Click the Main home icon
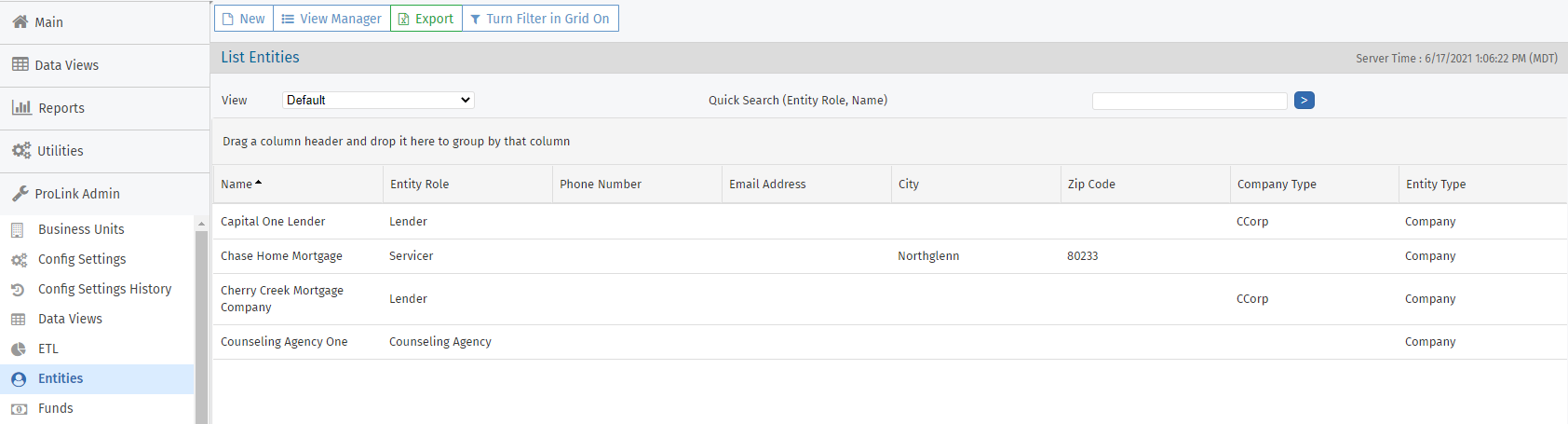 pyautogui.click(x=20, y=21)
